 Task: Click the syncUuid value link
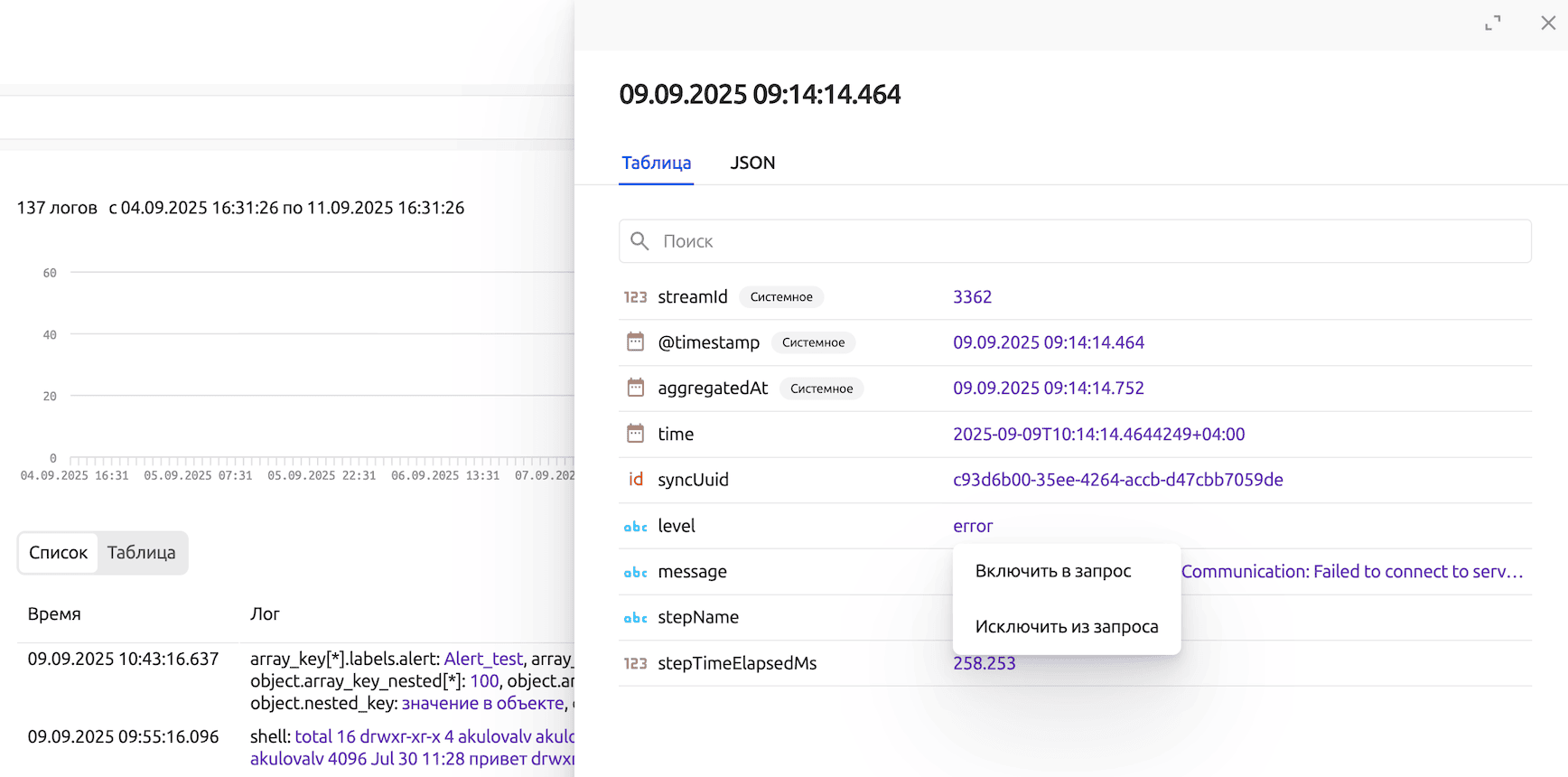click(x=1117, y=480)
